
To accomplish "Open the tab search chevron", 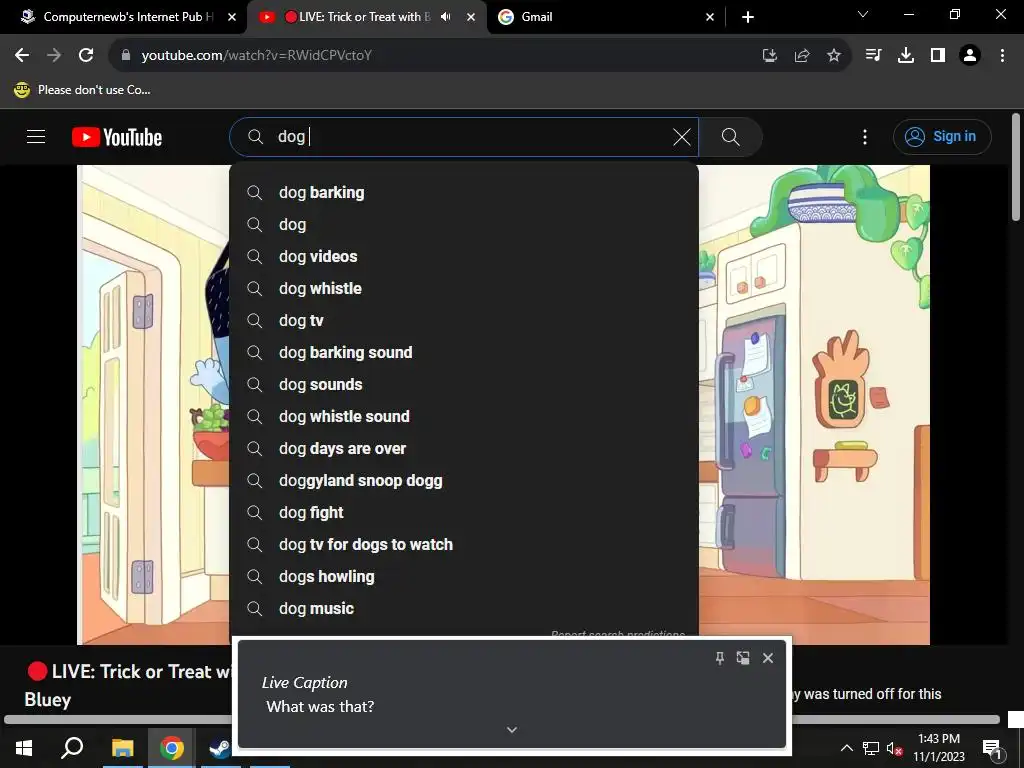I will [863, 14].
